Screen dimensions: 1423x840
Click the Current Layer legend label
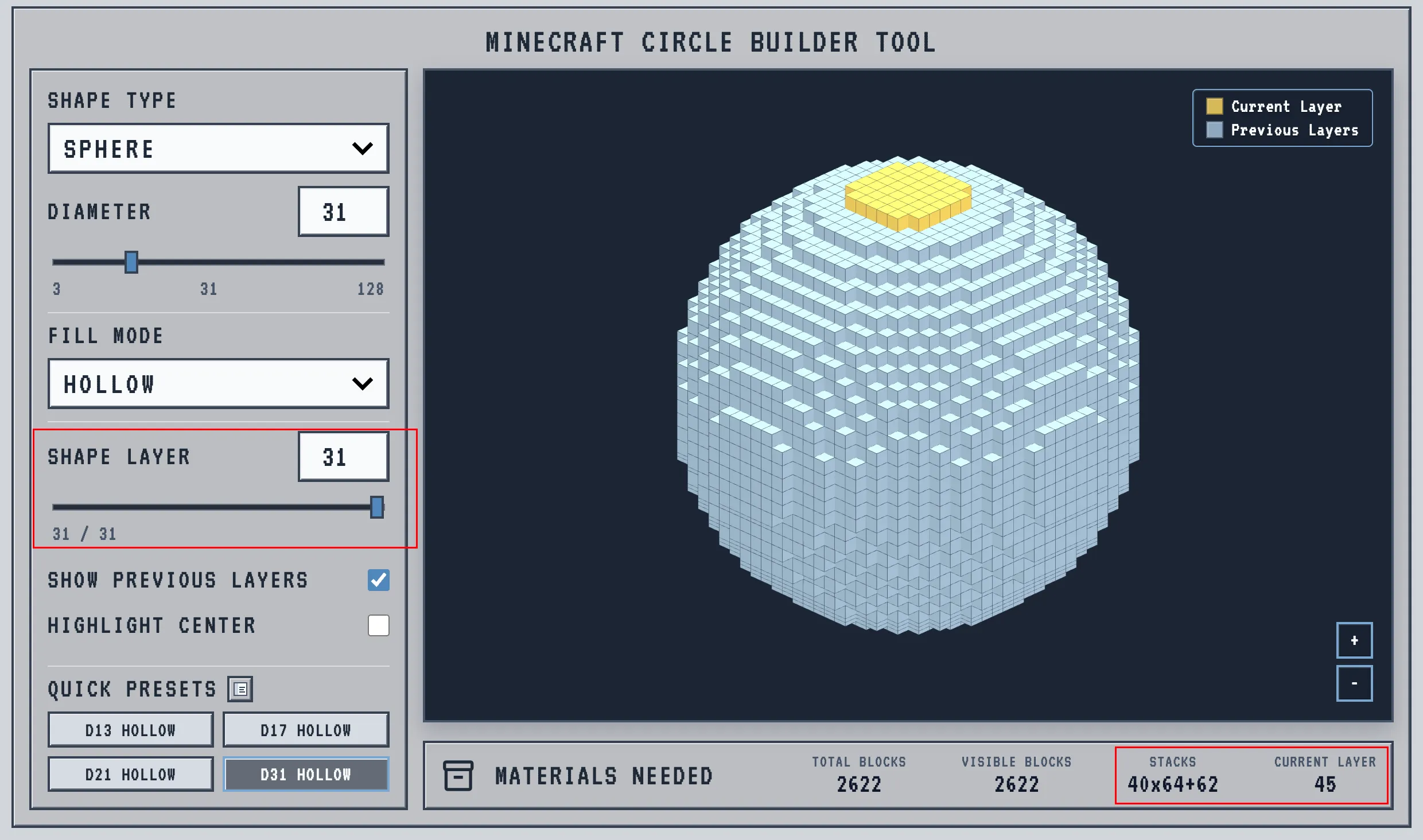(1286, 107)
